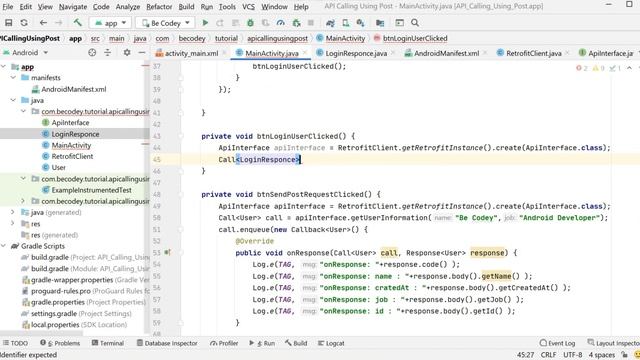Open the Profiler tool window

(x=224, y=343)
